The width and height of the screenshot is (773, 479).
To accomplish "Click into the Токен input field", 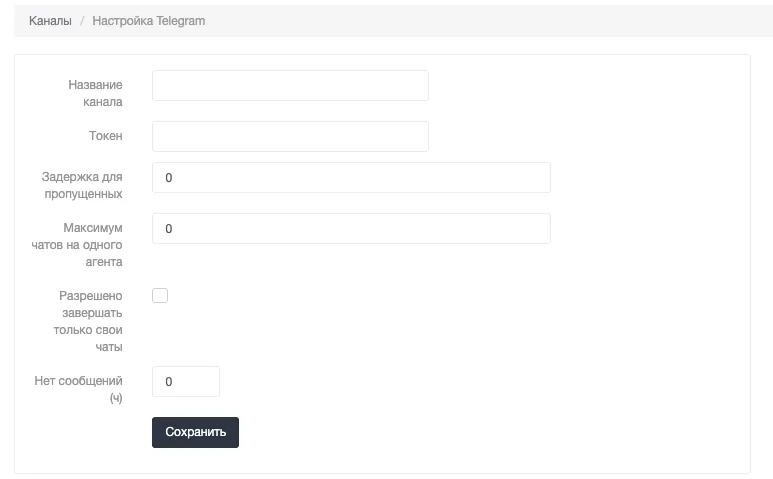I will coord(290,137).
